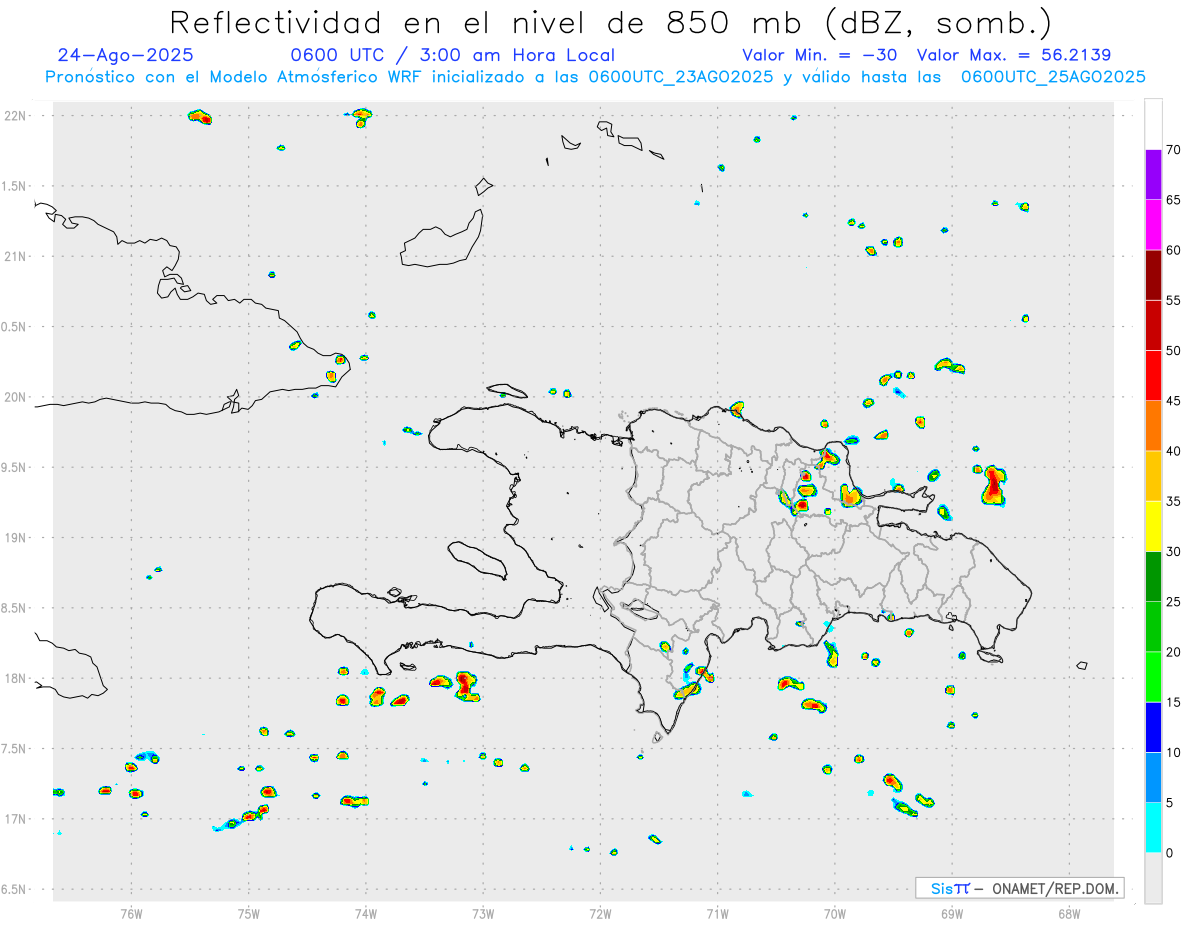Click the colorbar value label 65
Viewport: 1200px width, 927px height.
point(1174,200)
